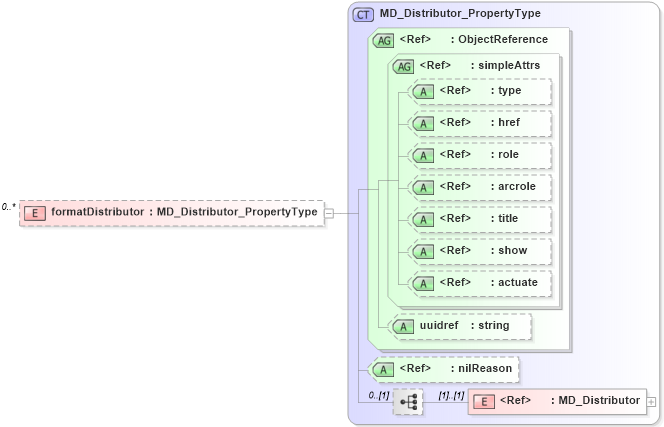Click the ': title' attribute text

click(x=504, y=218)
